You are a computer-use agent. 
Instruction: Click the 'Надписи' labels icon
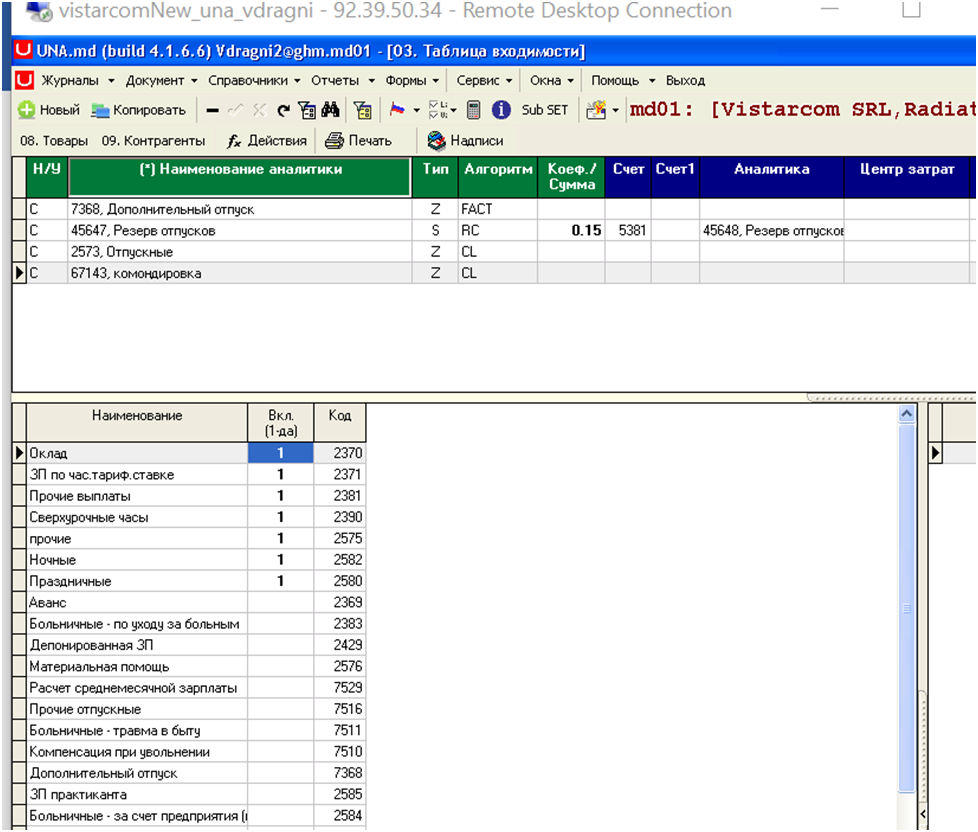click(437, 141)
